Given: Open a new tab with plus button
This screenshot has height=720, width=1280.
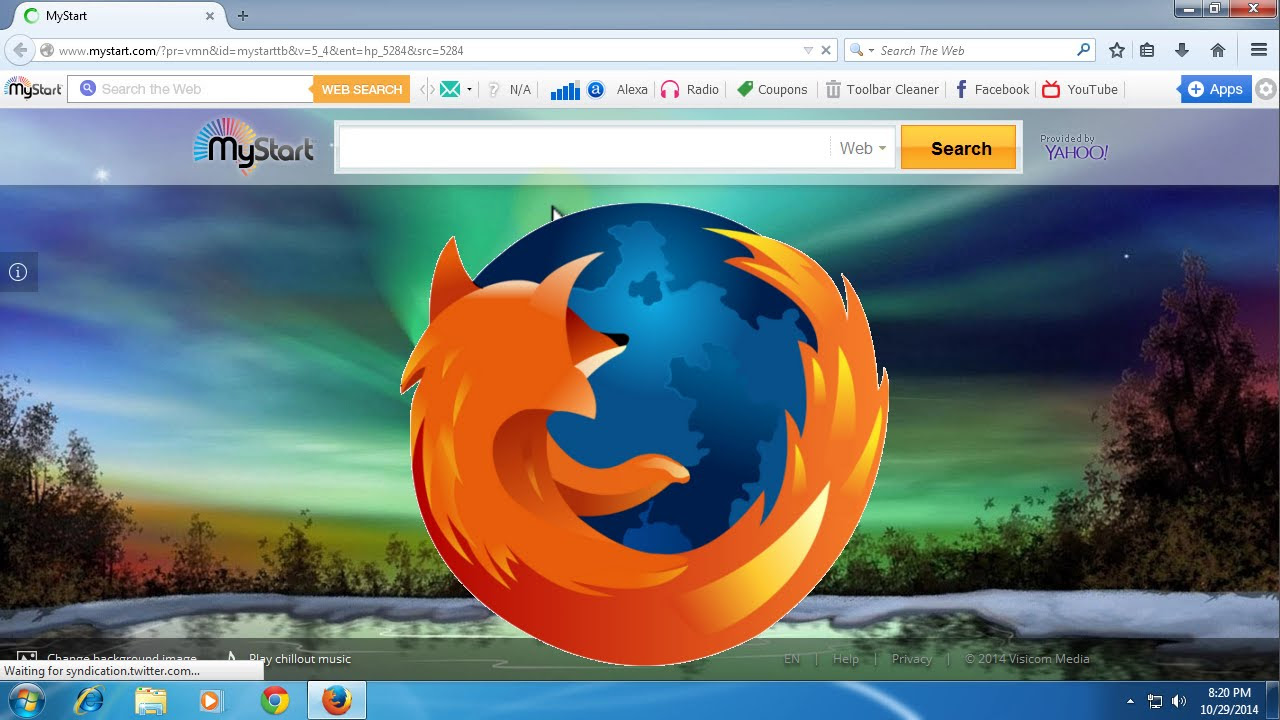Looking at the screenshot, I should point(242,16).
